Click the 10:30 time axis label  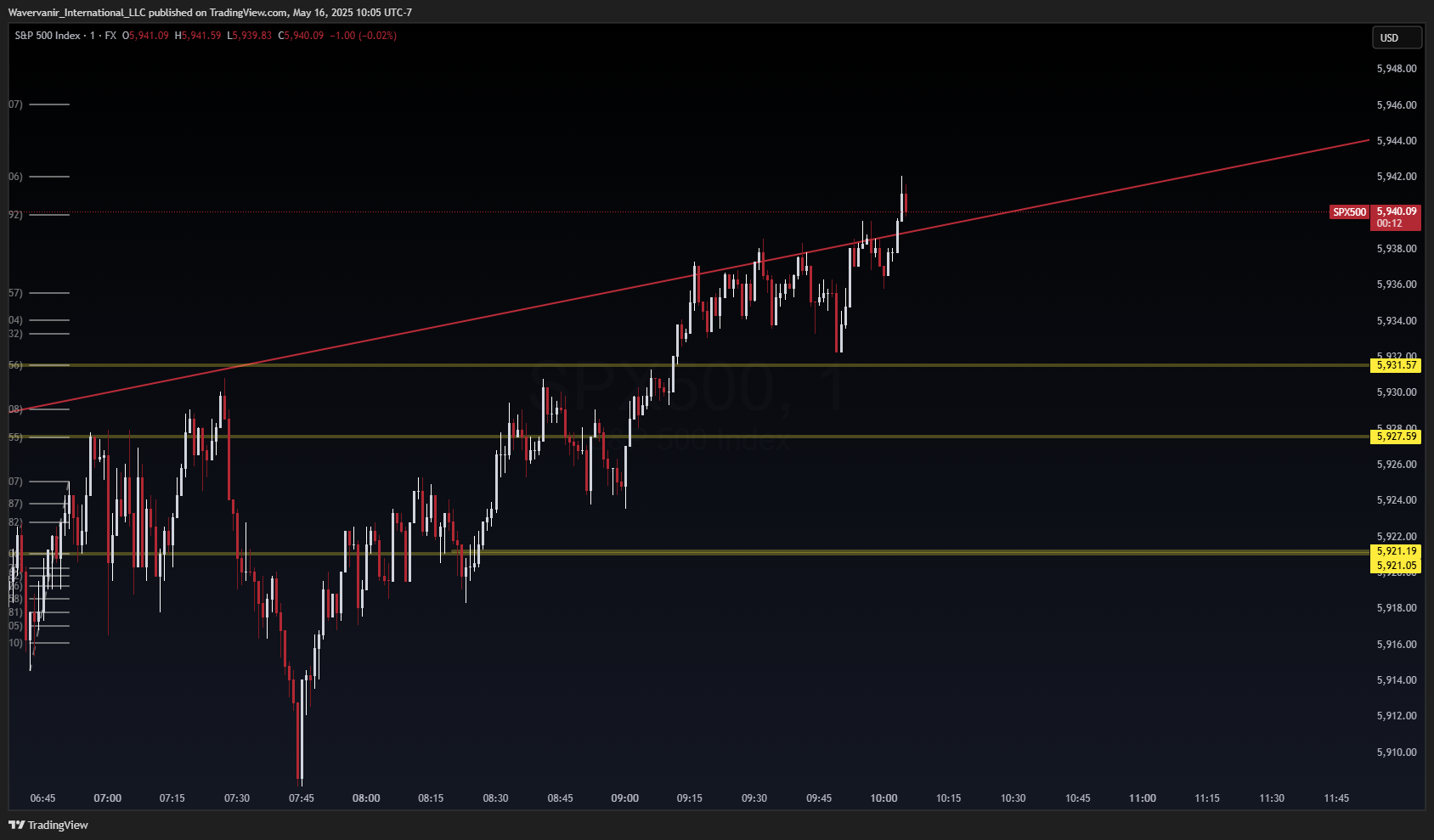tap(1013, 798)
